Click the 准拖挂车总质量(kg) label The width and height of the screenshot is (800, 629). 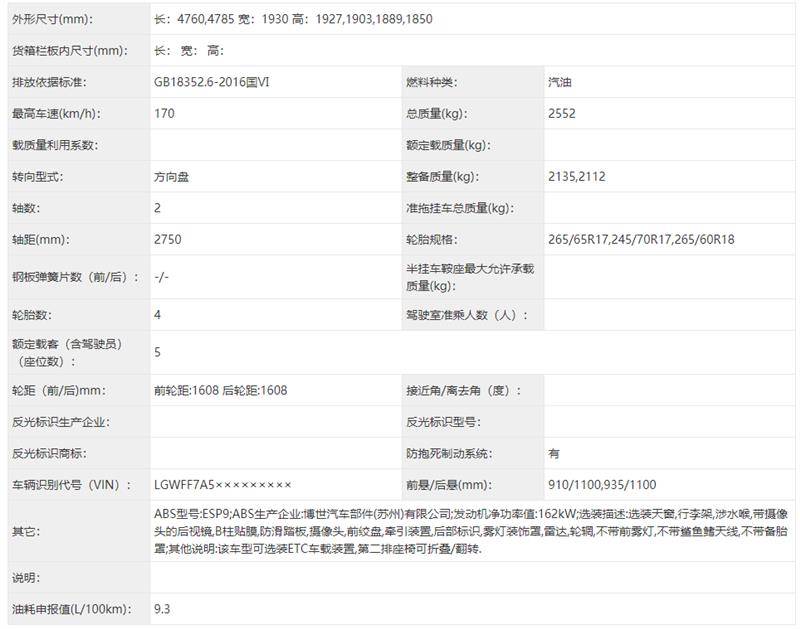[460, 208]
